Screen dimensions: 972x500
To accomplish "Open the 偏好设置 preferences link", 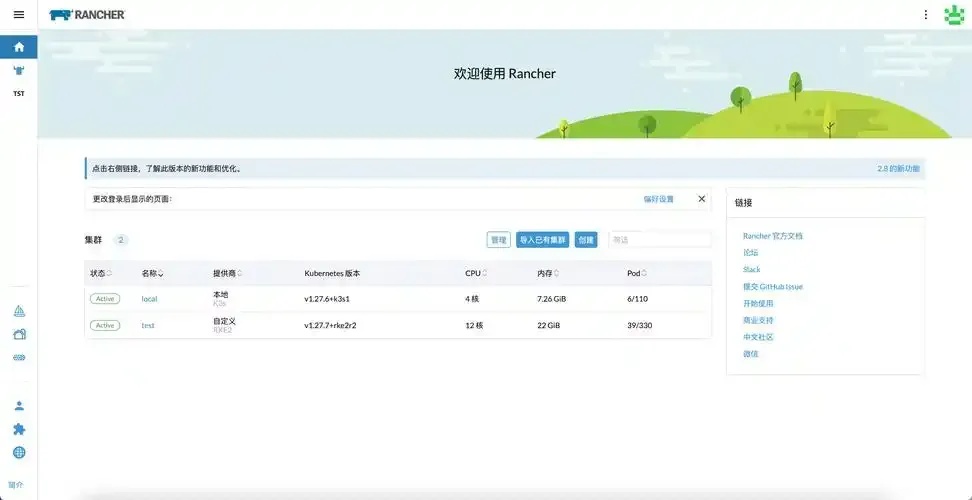I will 658,199.
